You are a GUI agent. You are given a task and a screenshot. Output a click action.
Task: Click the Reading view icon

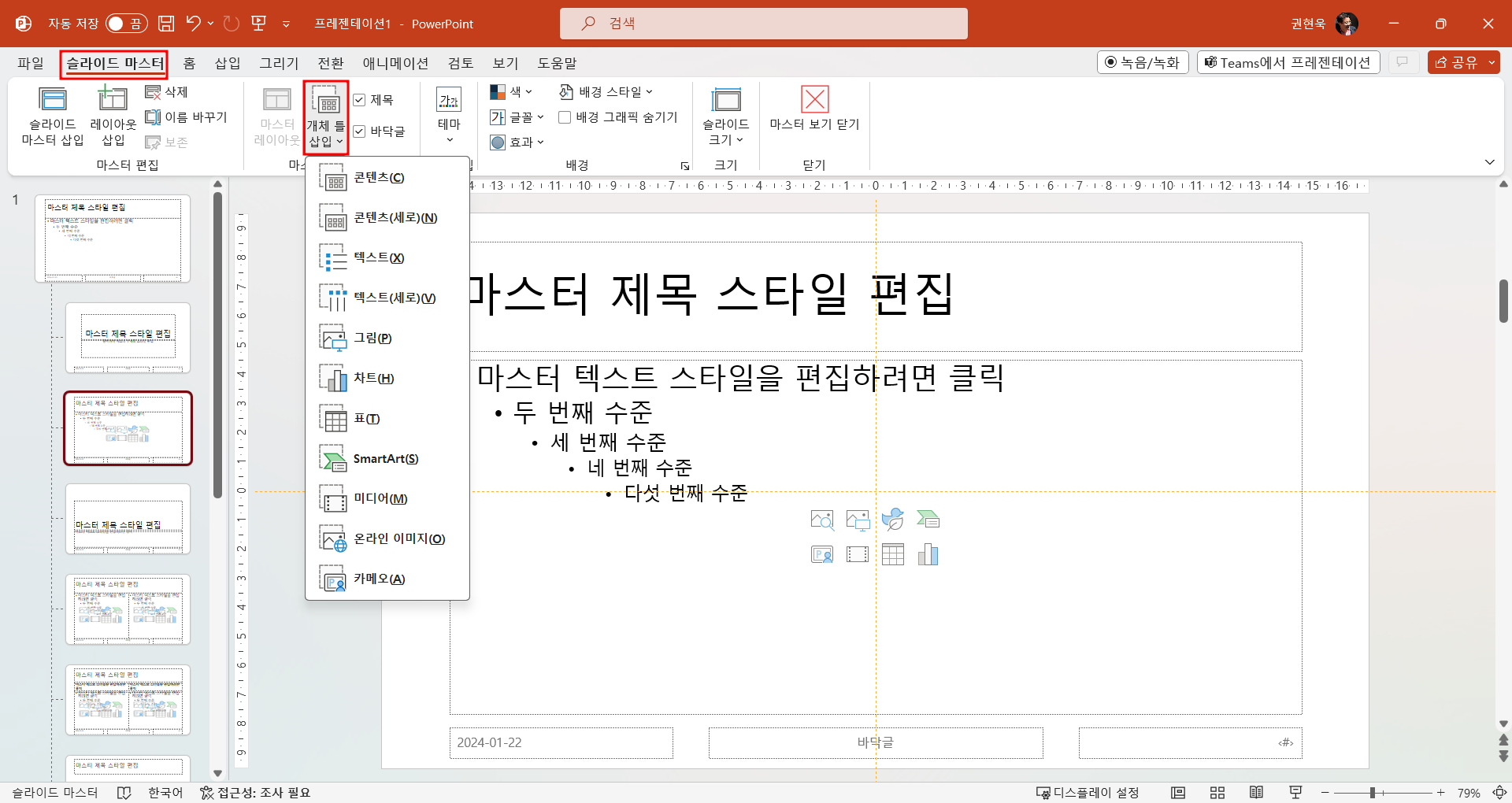click(1256, 793)
